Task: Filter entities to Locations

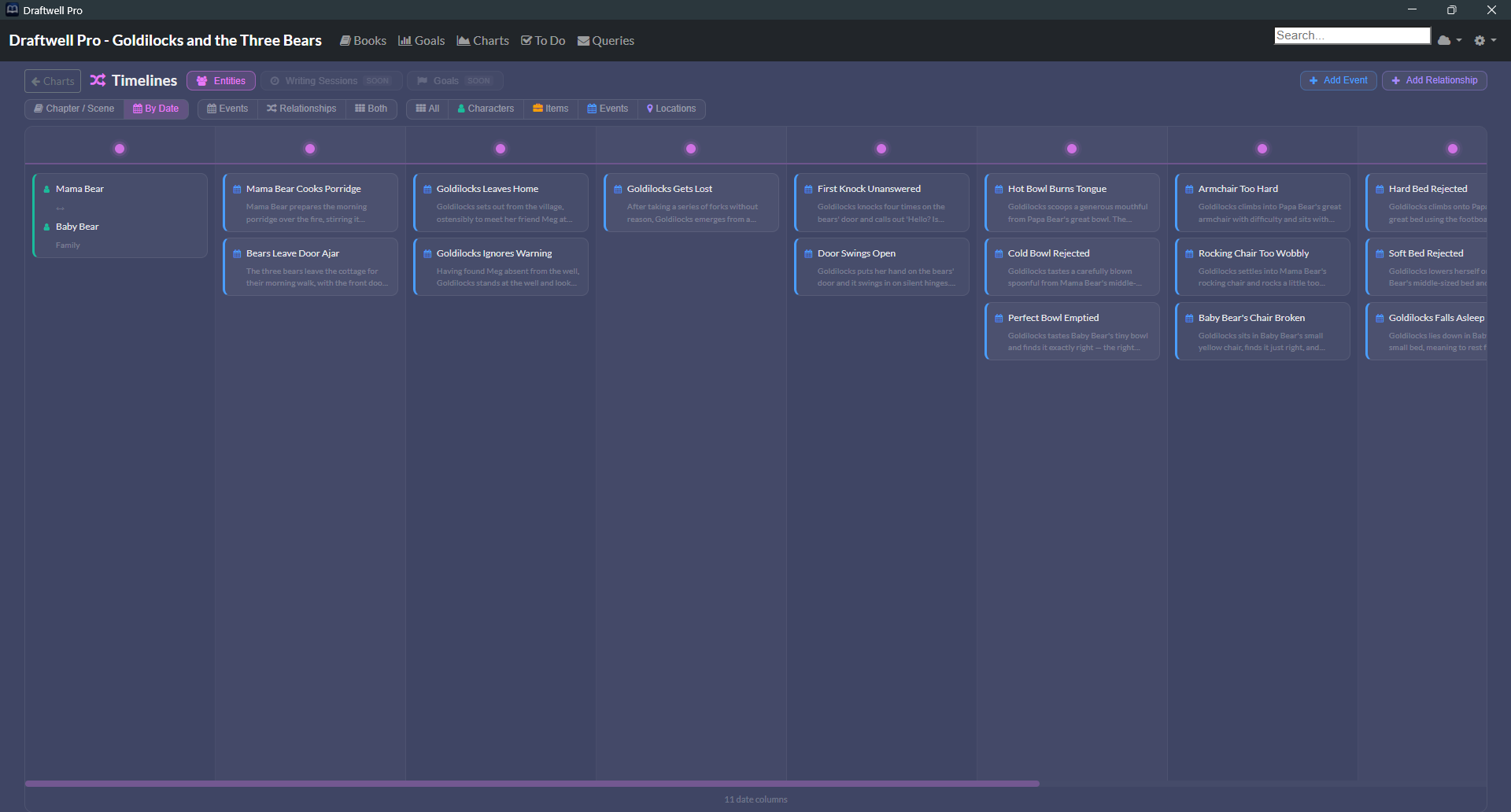Action: tap(671, 109)
